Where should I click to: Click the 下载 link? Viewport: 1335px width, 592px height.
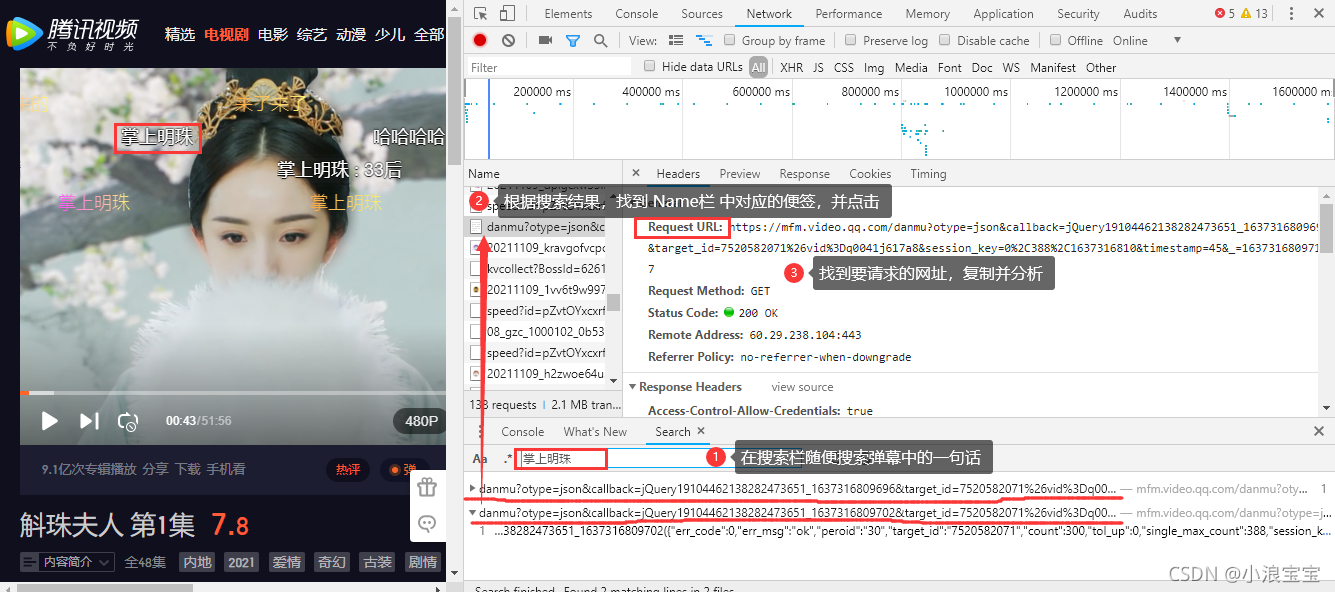pos(187,469)
